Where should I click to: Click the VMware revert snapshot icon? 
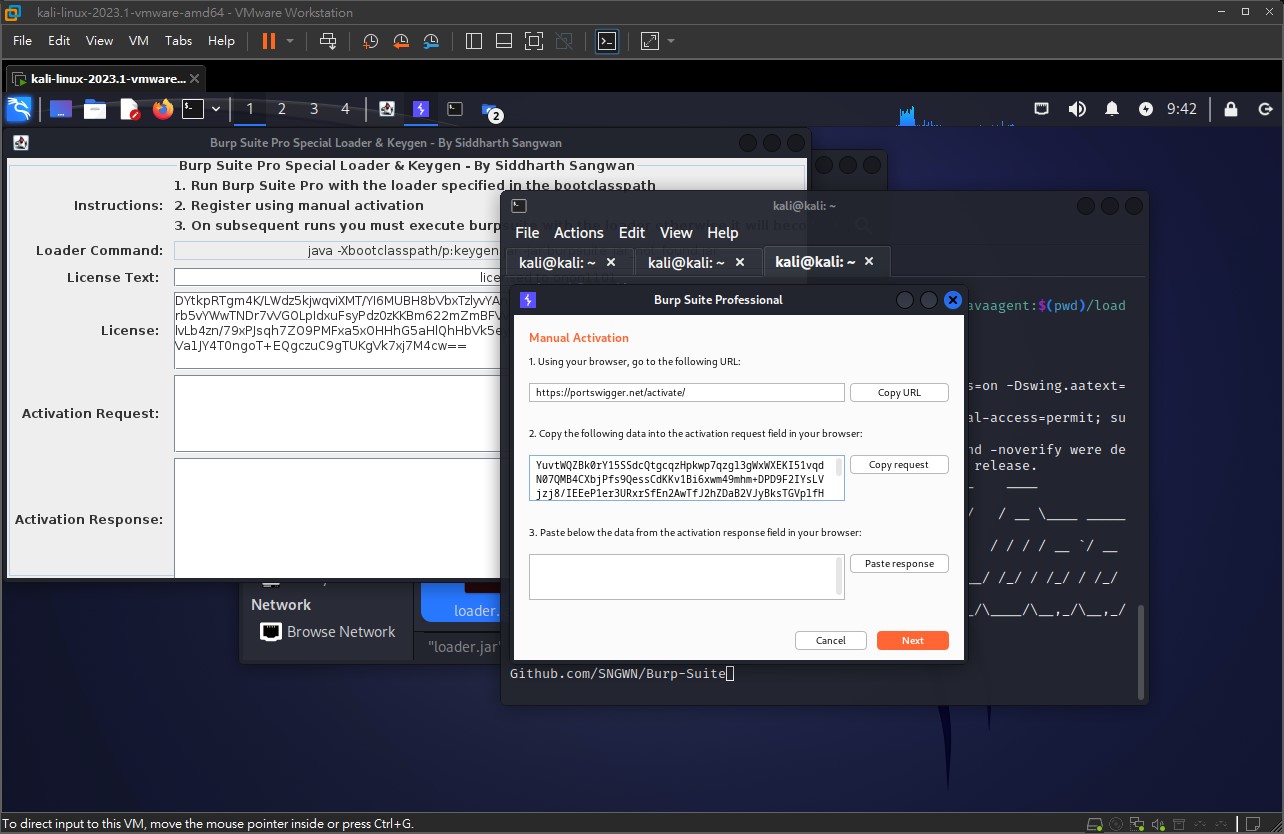(x=401, y=41)
